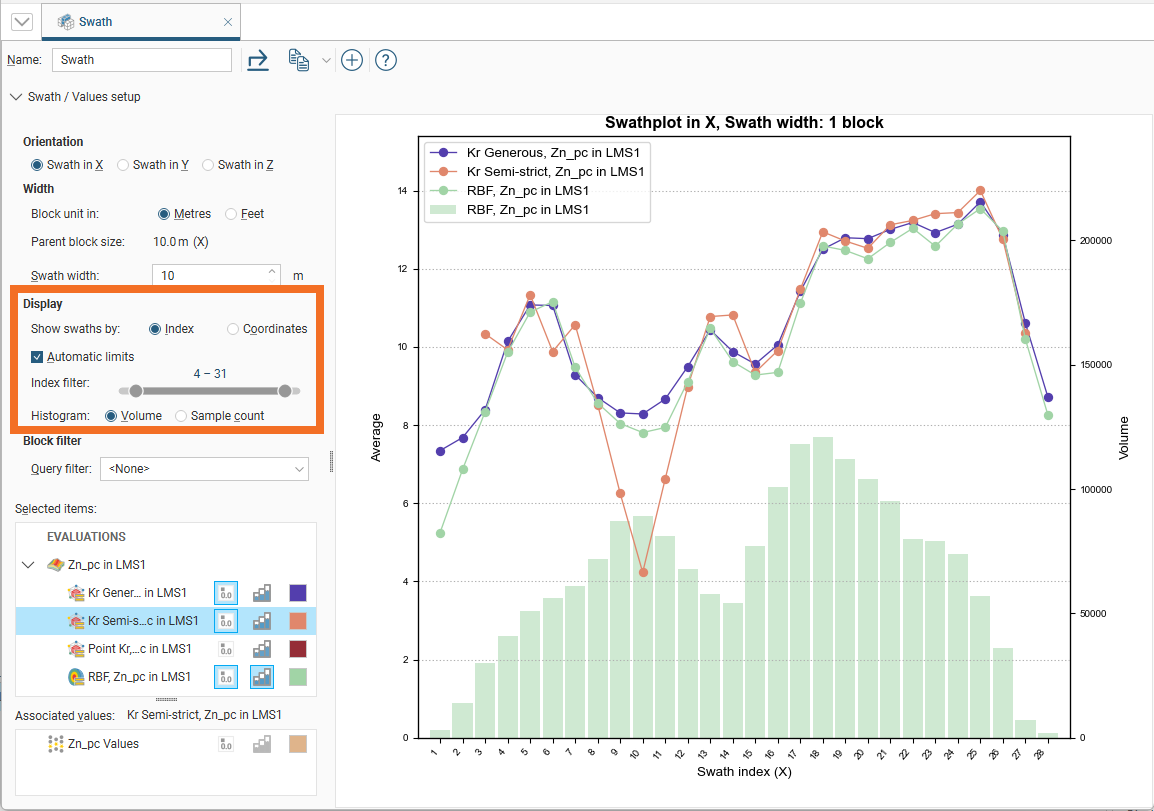Image resolution: width=1154 pixels, height=811 pixels.
Task: Select Swath in Y orientation
Action: point(124,165)
